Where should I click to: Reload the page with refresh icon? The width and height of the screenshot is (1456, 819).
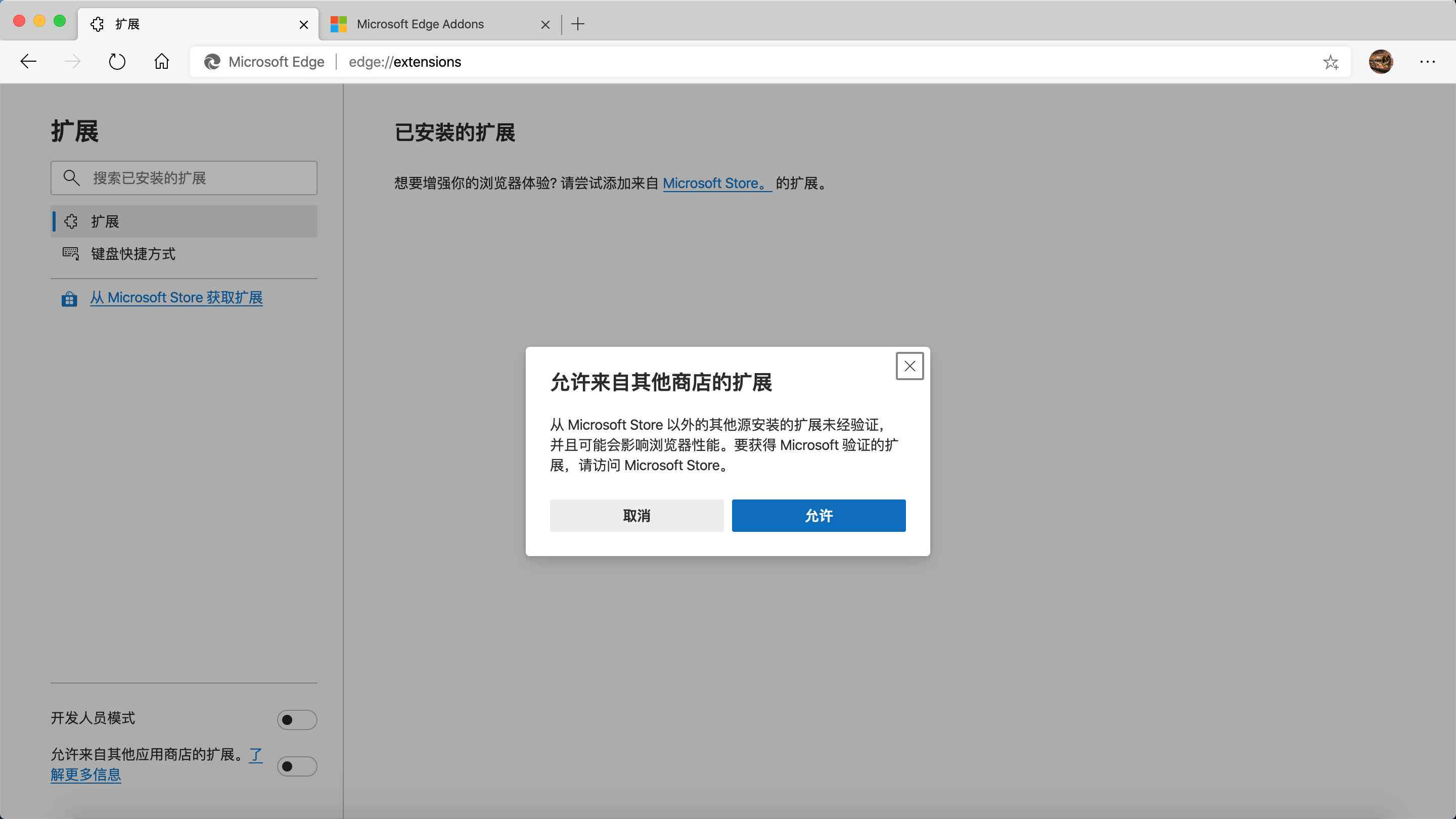point(117,62)
